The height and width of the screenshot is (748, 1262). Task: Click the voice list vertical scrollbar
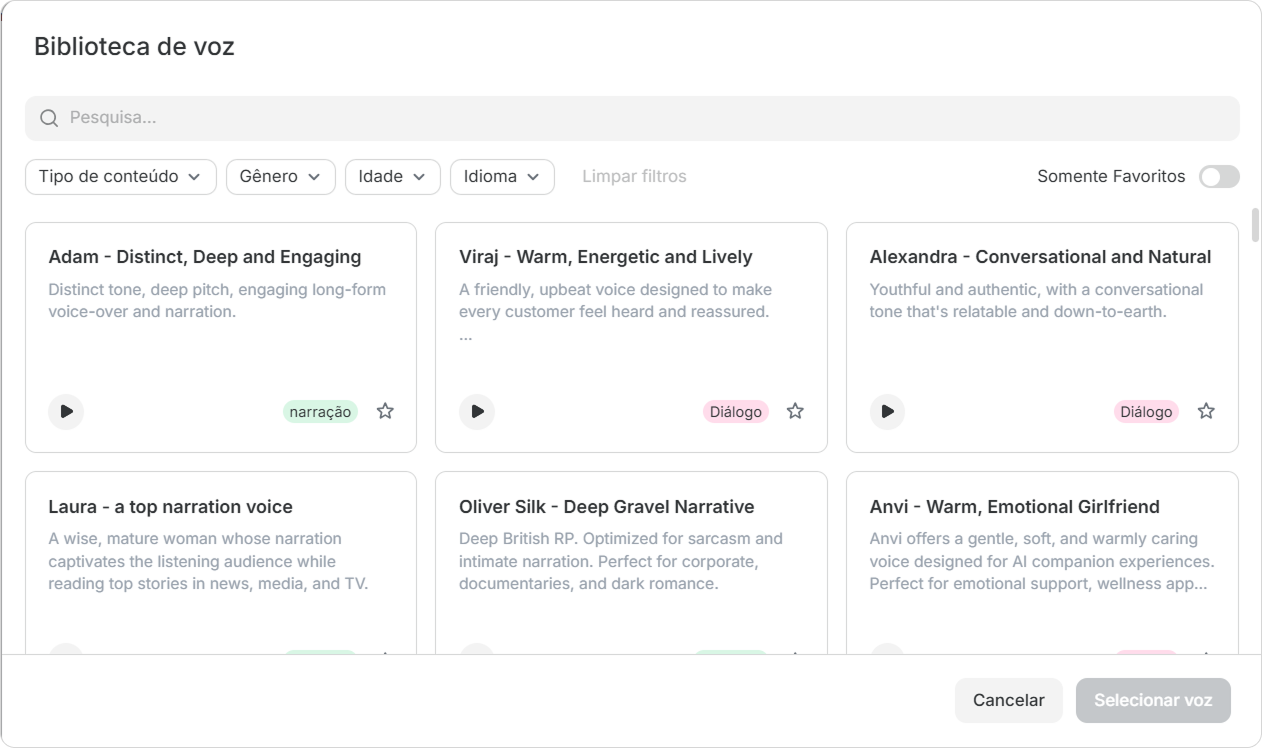click(1256, 225)
